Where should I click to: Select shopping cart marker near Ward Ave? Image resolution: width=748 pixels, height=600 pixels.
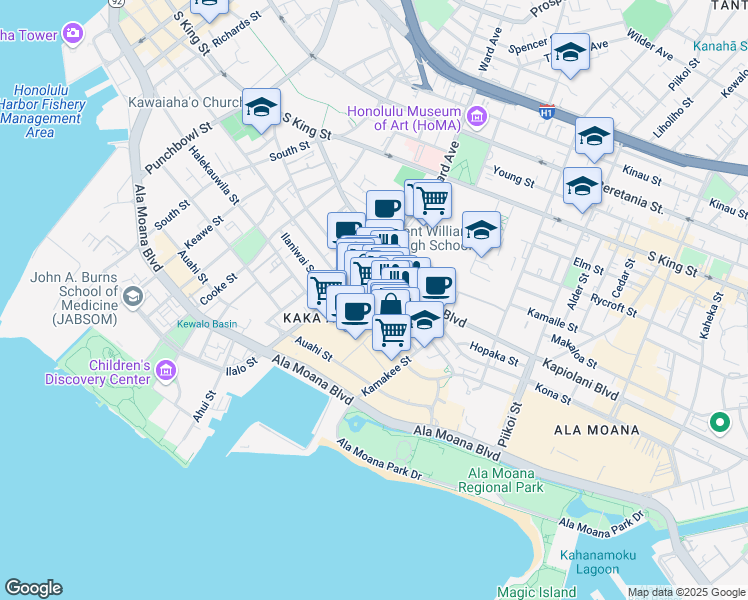pos(433,201)
